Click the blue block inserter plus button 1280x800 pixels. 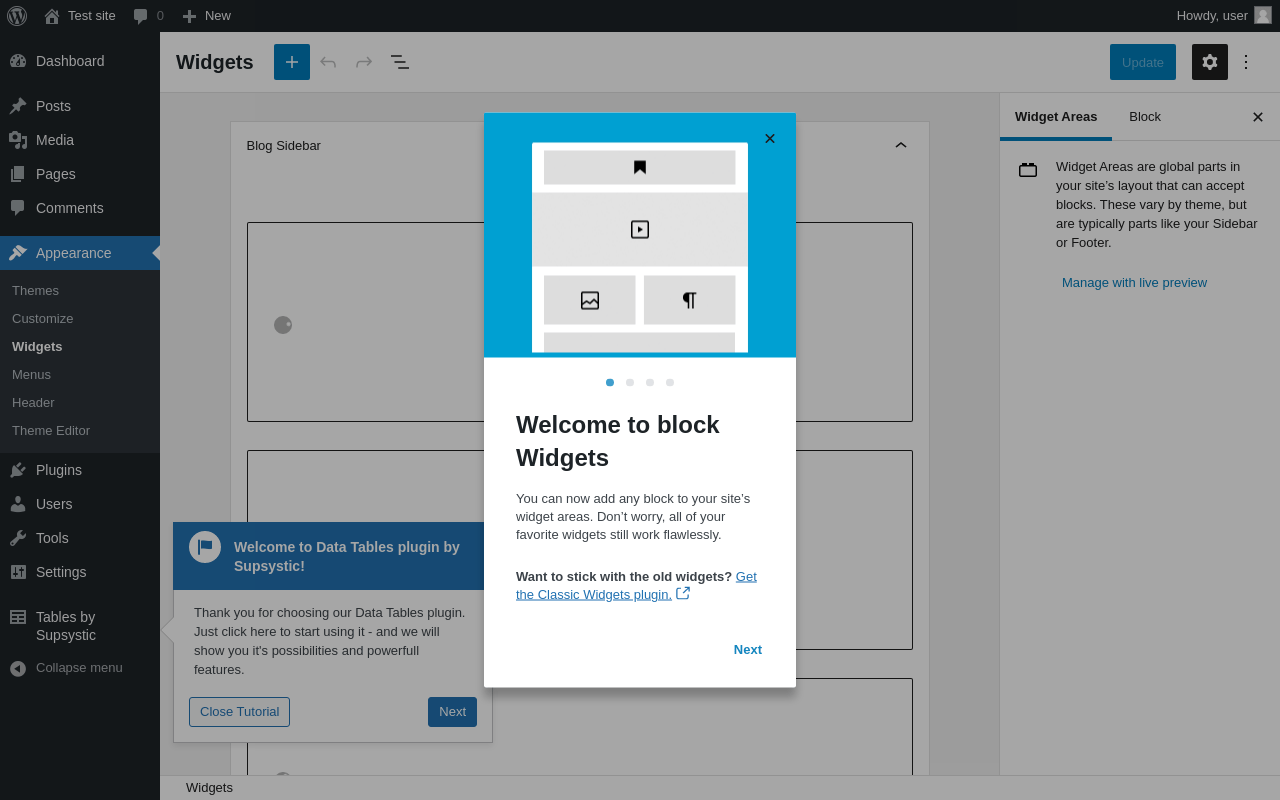click(x=292, y=62)
